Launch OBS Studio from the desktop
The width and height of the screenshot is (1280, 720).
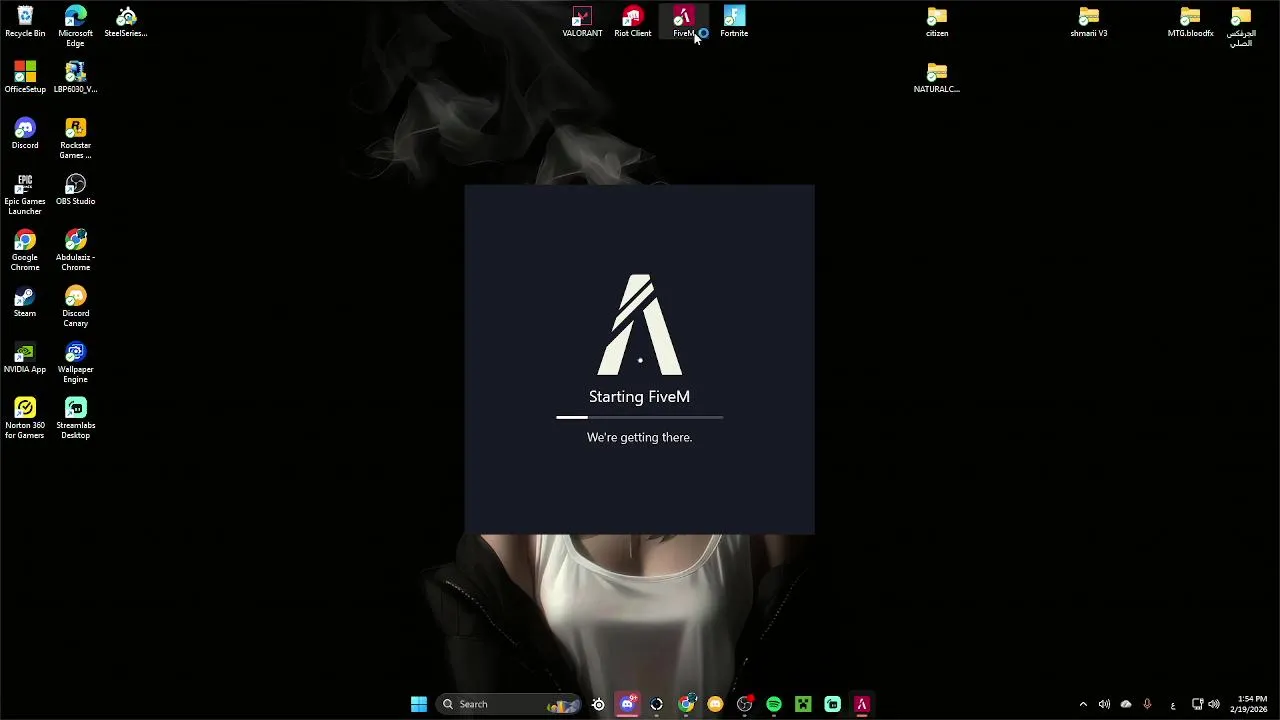click(75, 190)
